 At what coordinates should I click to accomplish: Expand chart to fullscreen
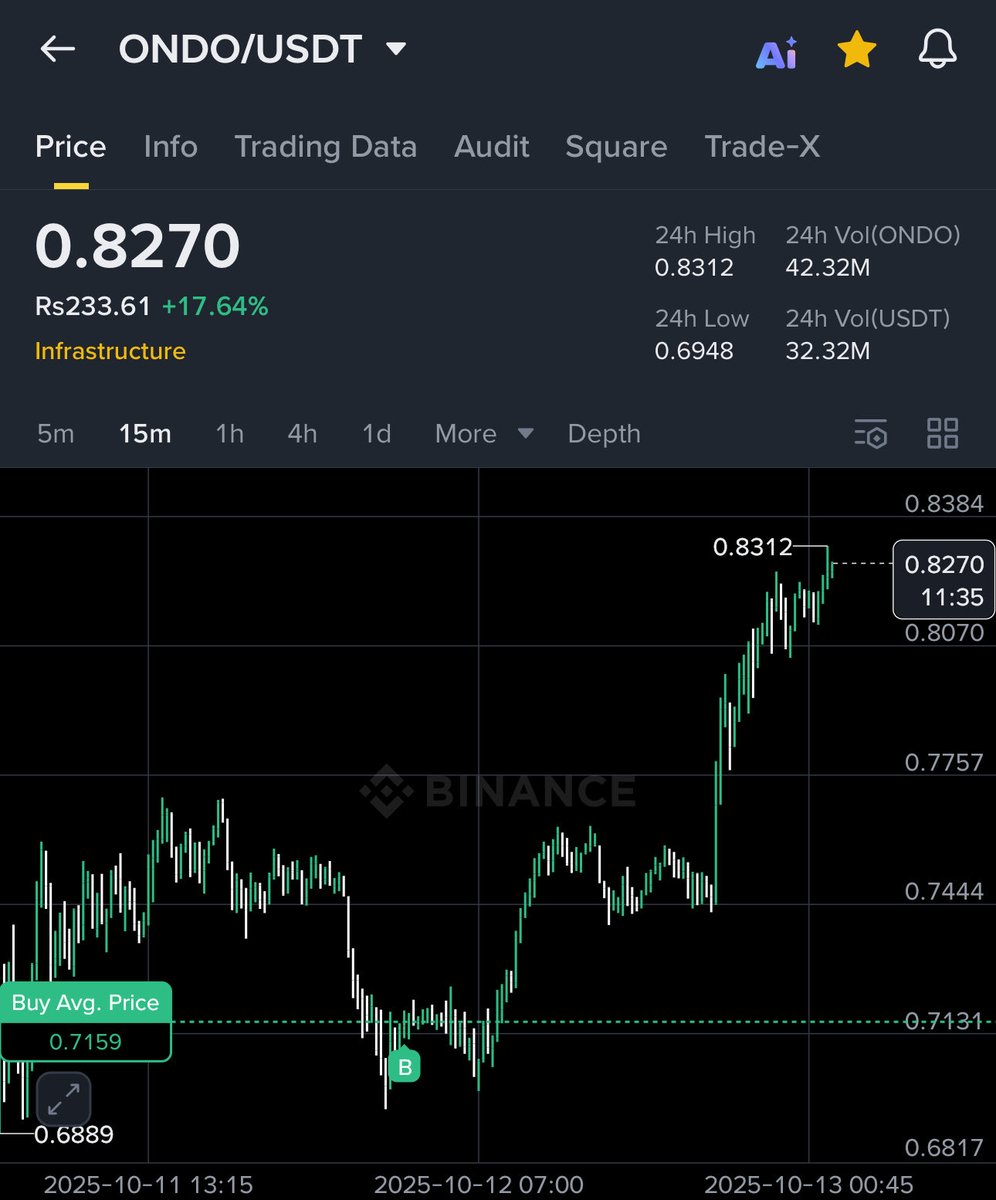[x=64, y=1100]
